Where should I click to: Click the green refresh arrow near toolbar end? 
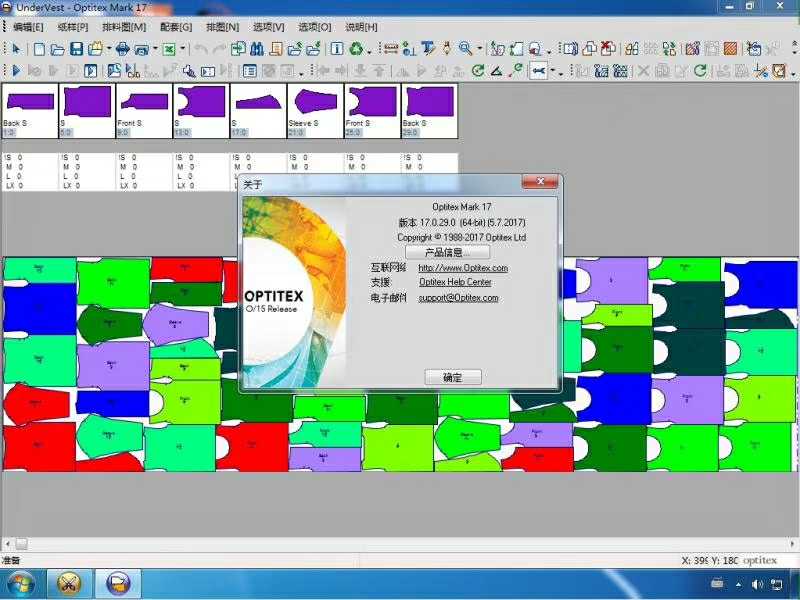[x=701, y=70]
